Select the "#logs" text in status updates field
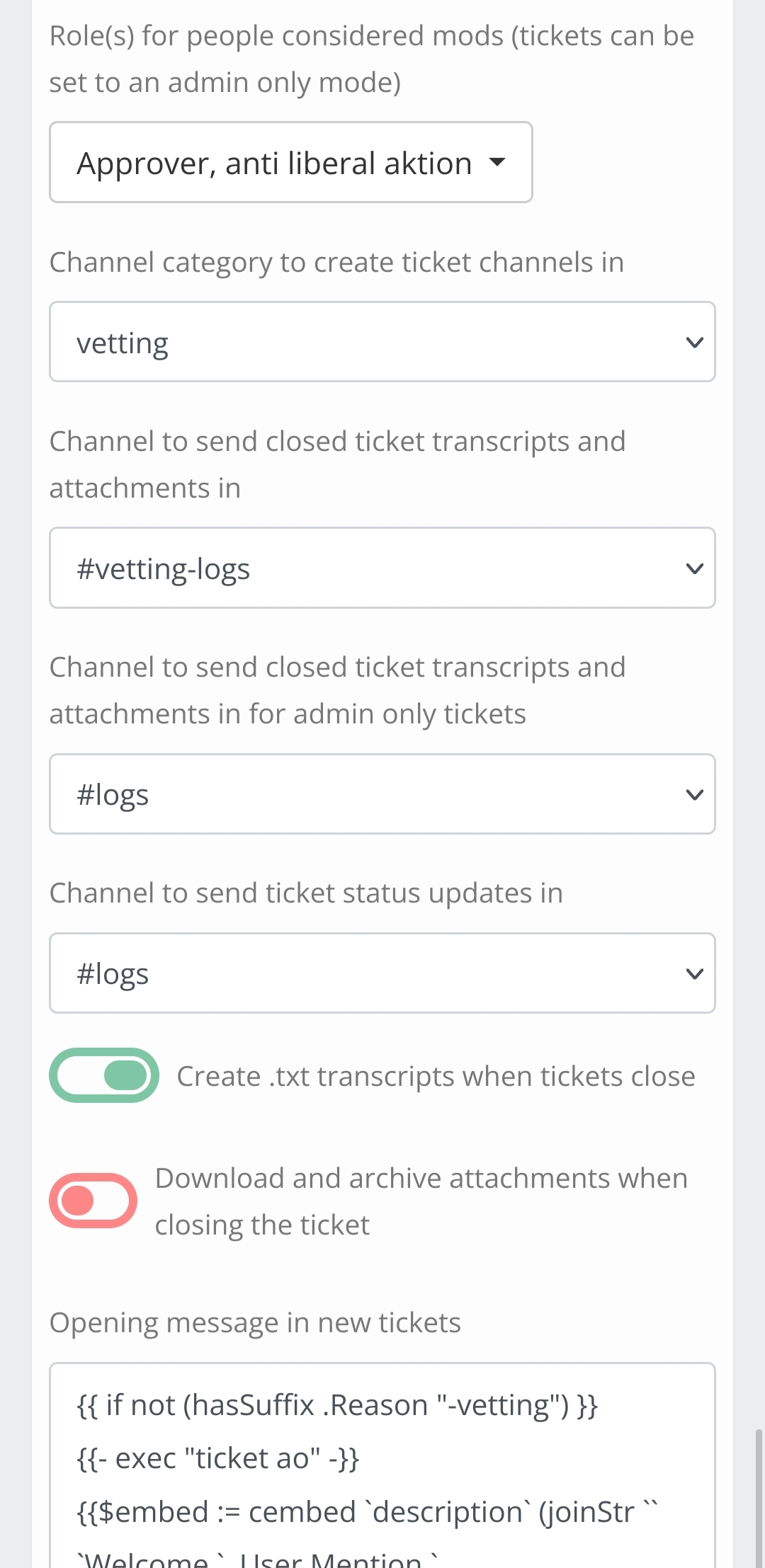This screenshot has width=765, height=1568. tap(113, 973)
